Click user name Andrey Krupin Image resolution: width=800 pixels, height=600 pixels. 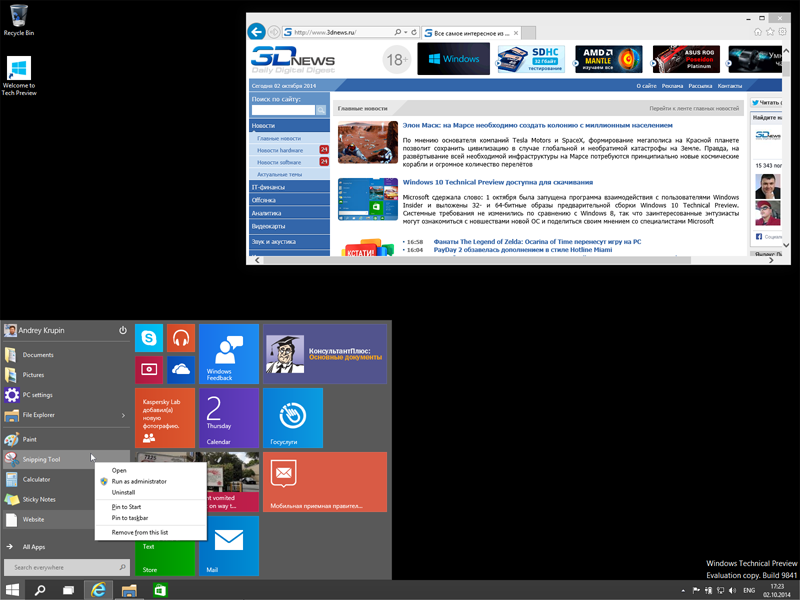tap(41, 330)
